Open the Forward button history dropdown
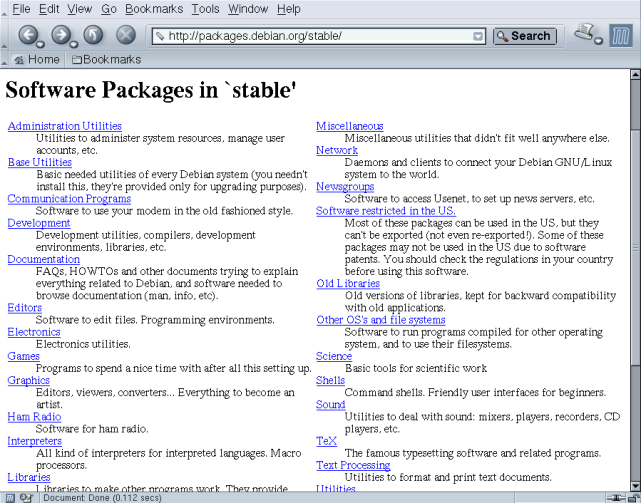 coord(73,44)
